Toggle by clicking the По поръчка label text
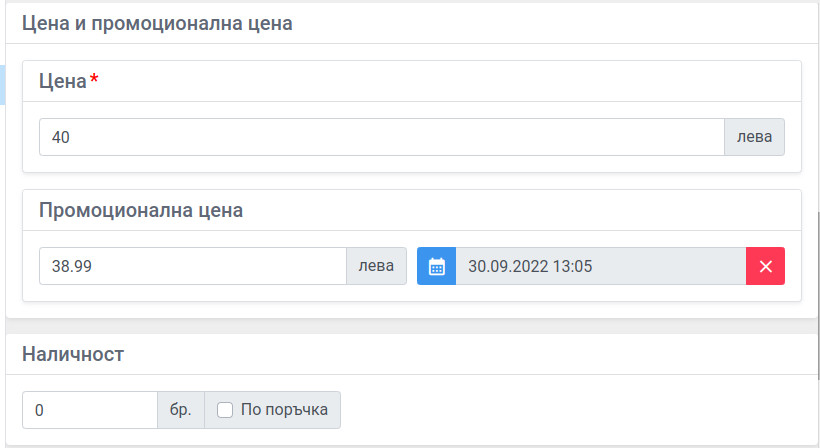This screenshot has width=820, height=448. [x=284, y=409]
